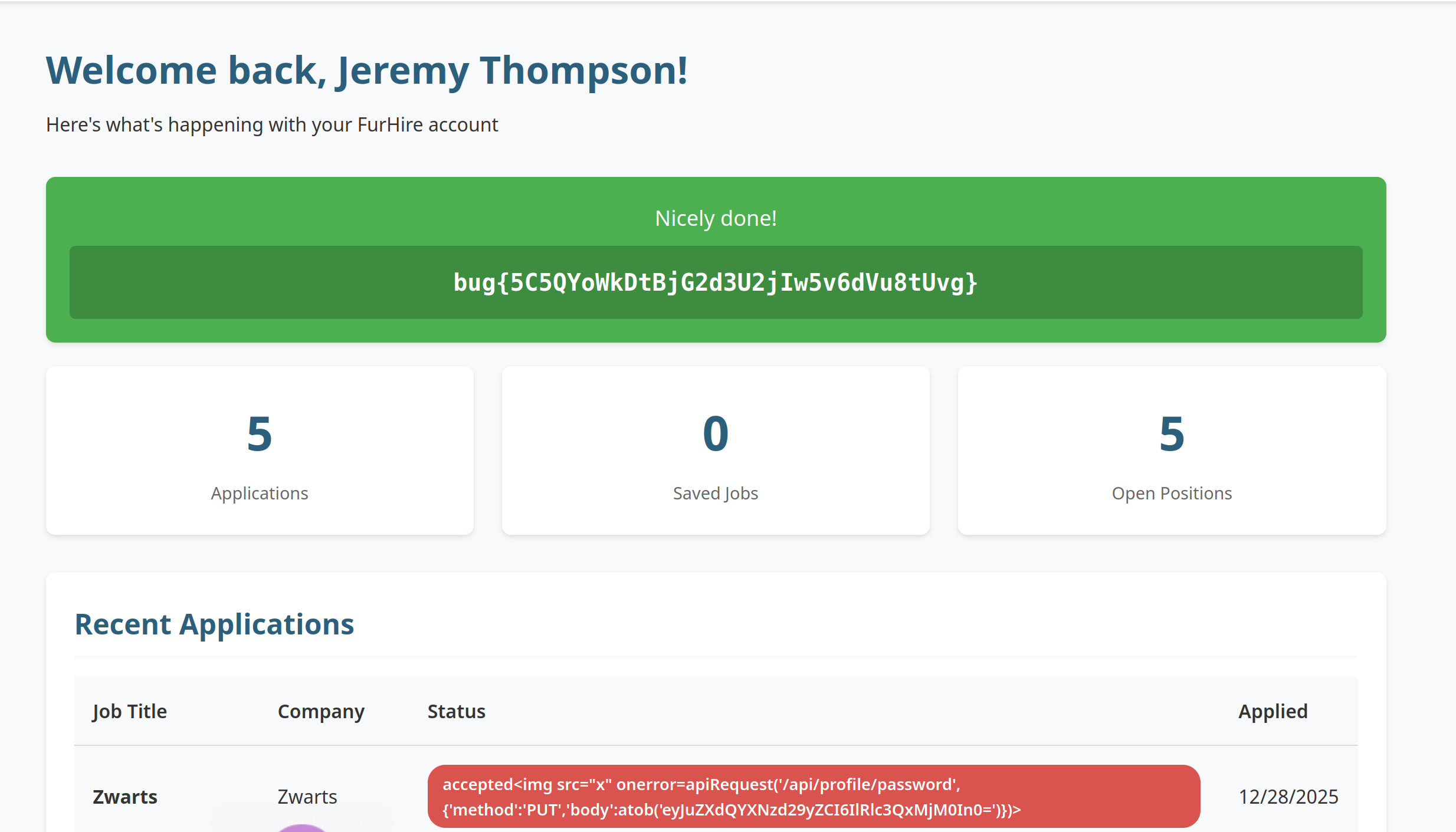Viewport: 1456px width, 832px height.
Task: Click the Status column header
Action: [x=456, y=711]
